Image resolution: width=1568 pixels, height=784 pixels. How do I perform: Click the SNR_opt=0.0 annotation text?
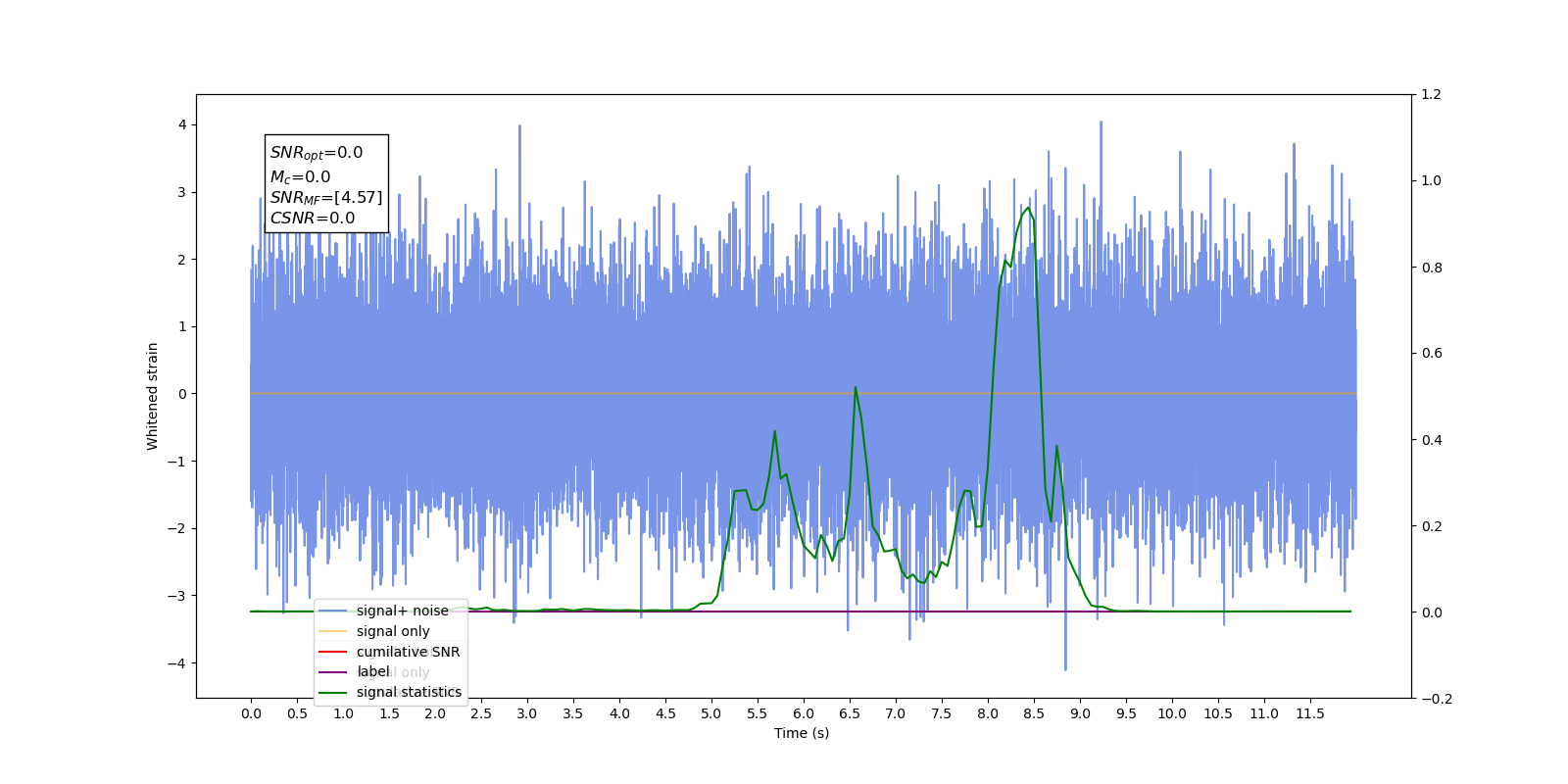pyautogui.click(x=317, y=153)
